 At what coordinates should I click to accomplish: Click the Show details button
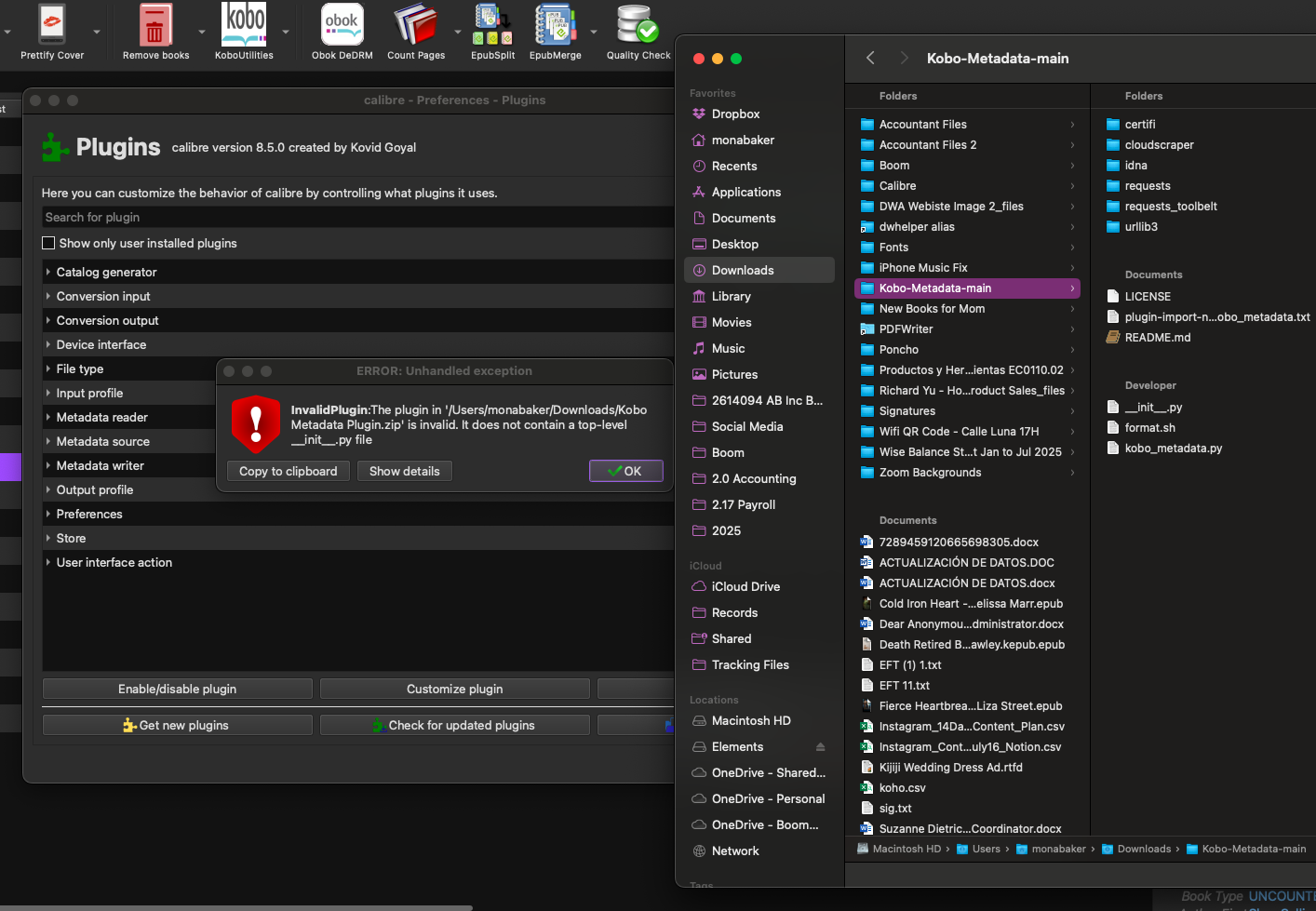coord(404,471)
